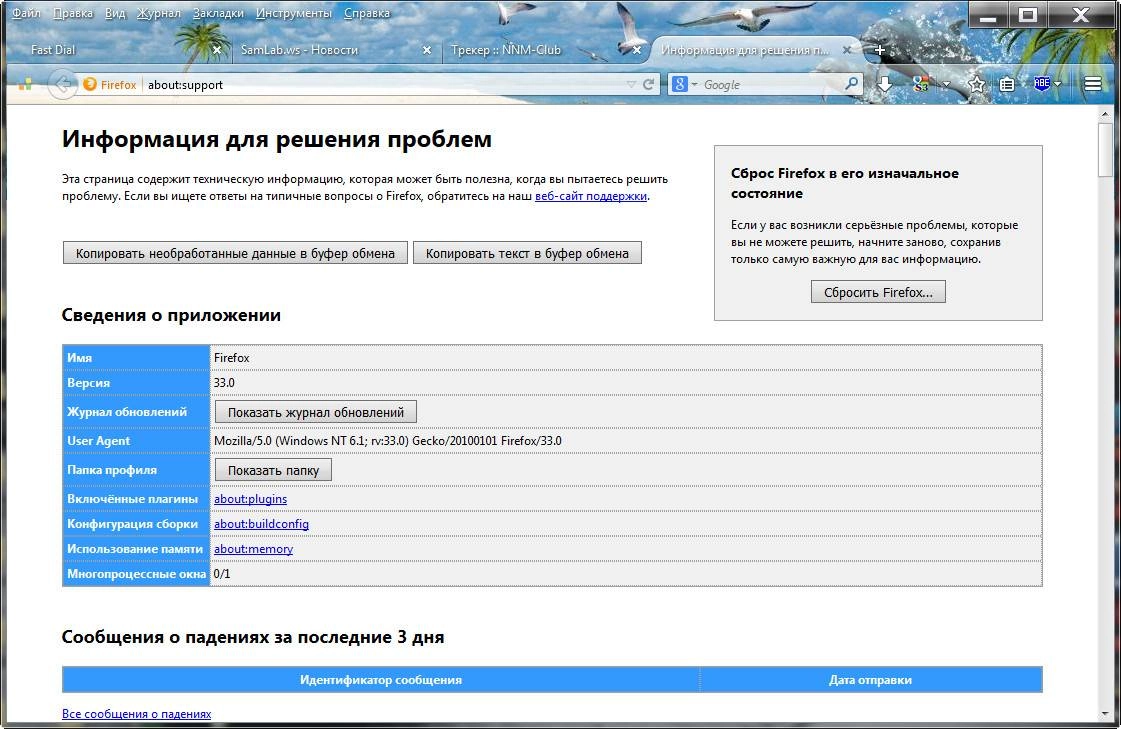The height and width of the screenshot is (729, 1121).
Task: Open a new tab with the plus button
Action: click(x=880, y=50)
